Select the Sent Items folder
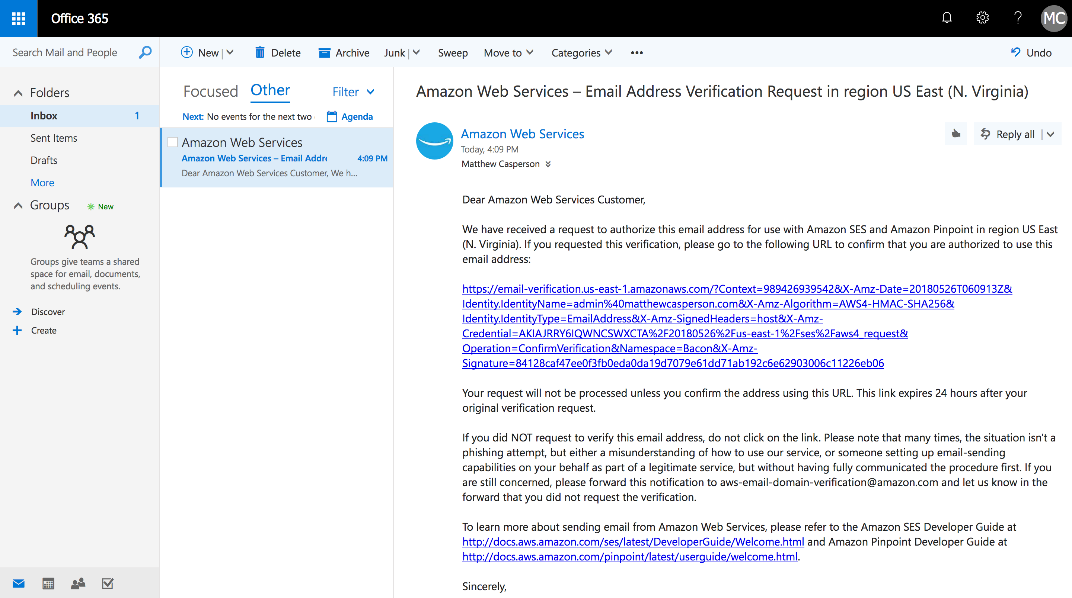 tap(54, 138)
